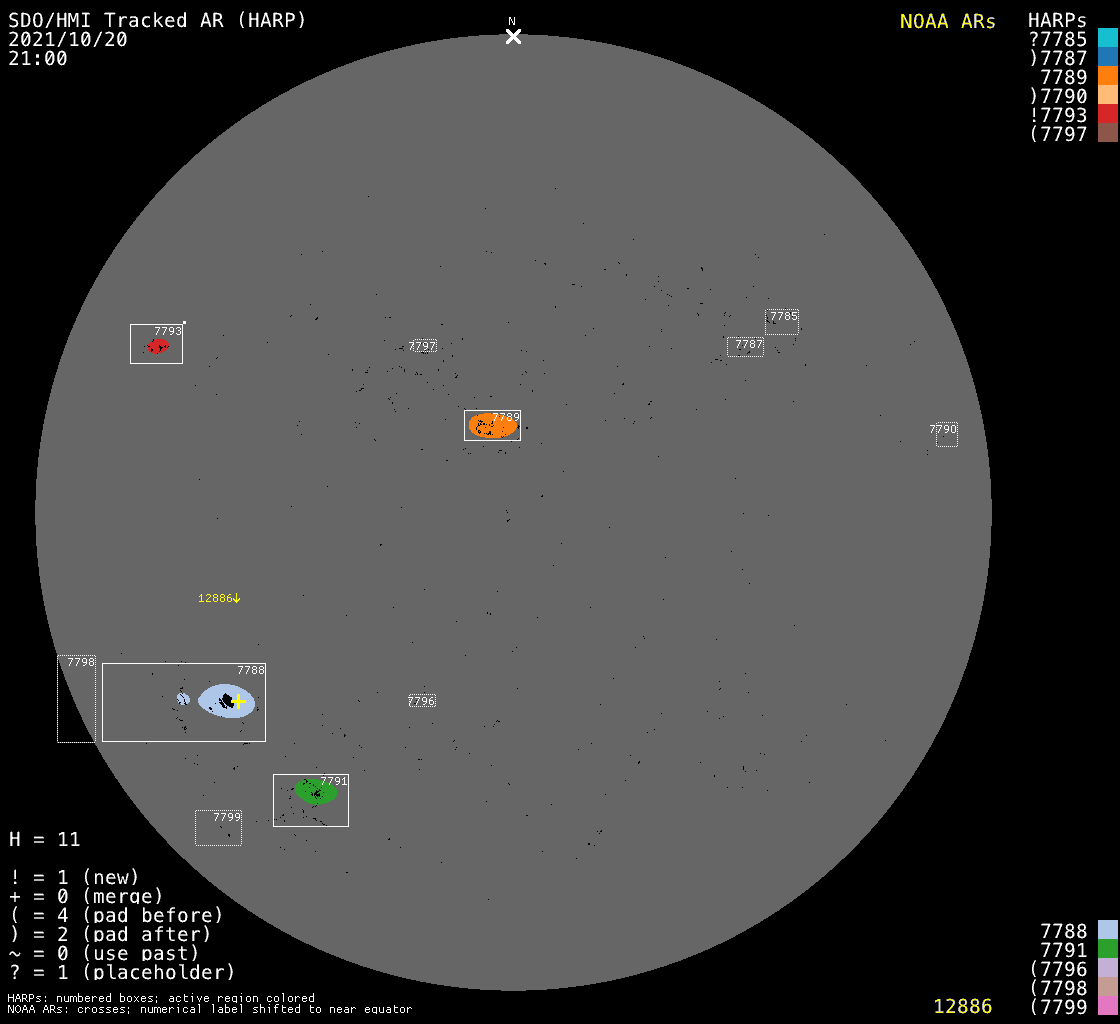
Task: Click the dotted HARP box labeled 7785
Action: (x=782, y=322)
